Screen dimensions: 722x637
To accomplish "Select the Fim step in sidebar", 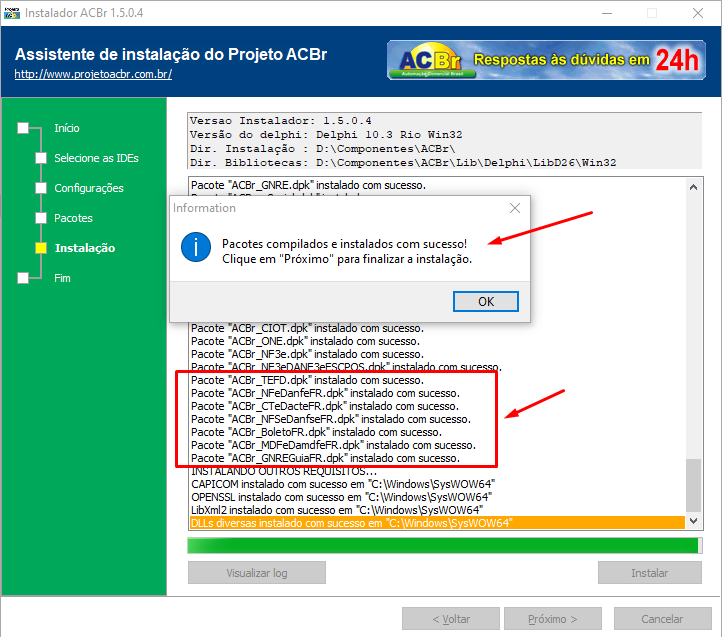I will [62, 278].
